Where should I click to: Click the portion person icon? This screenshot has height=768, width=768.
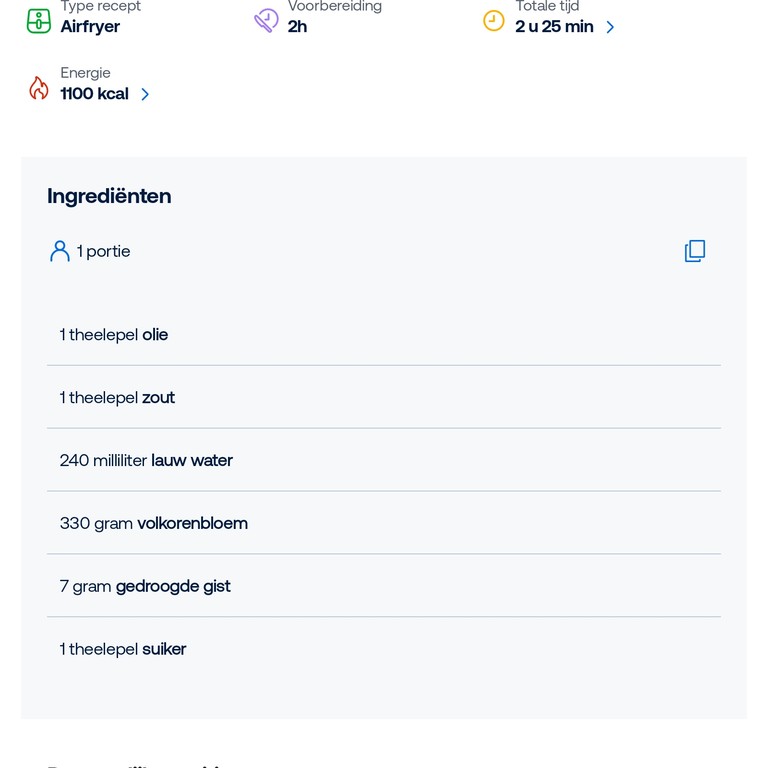[60, 251]
